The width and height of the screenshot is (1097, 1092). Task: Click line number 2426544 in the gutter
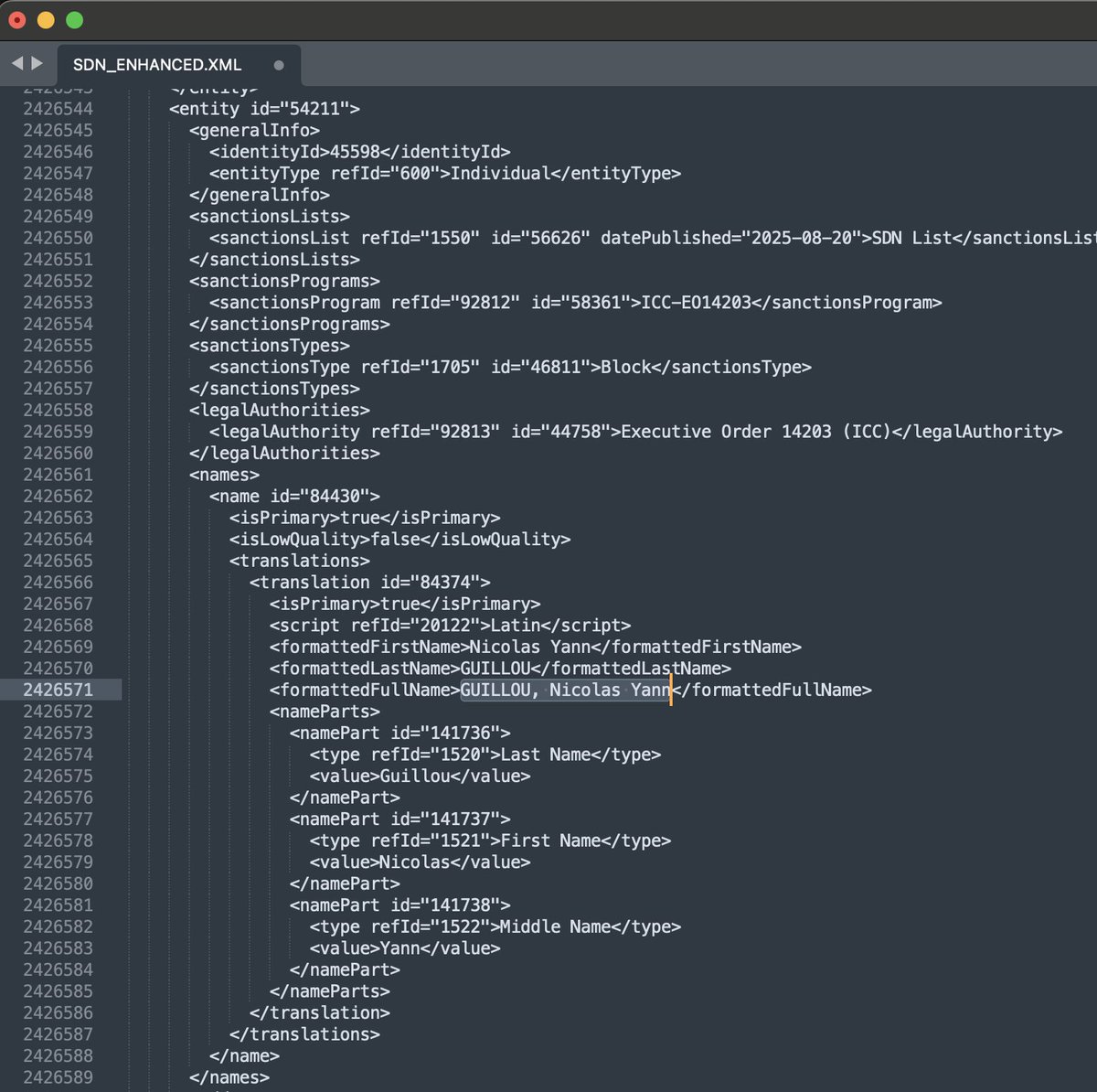pyautogui.click(x=59, y=109)
